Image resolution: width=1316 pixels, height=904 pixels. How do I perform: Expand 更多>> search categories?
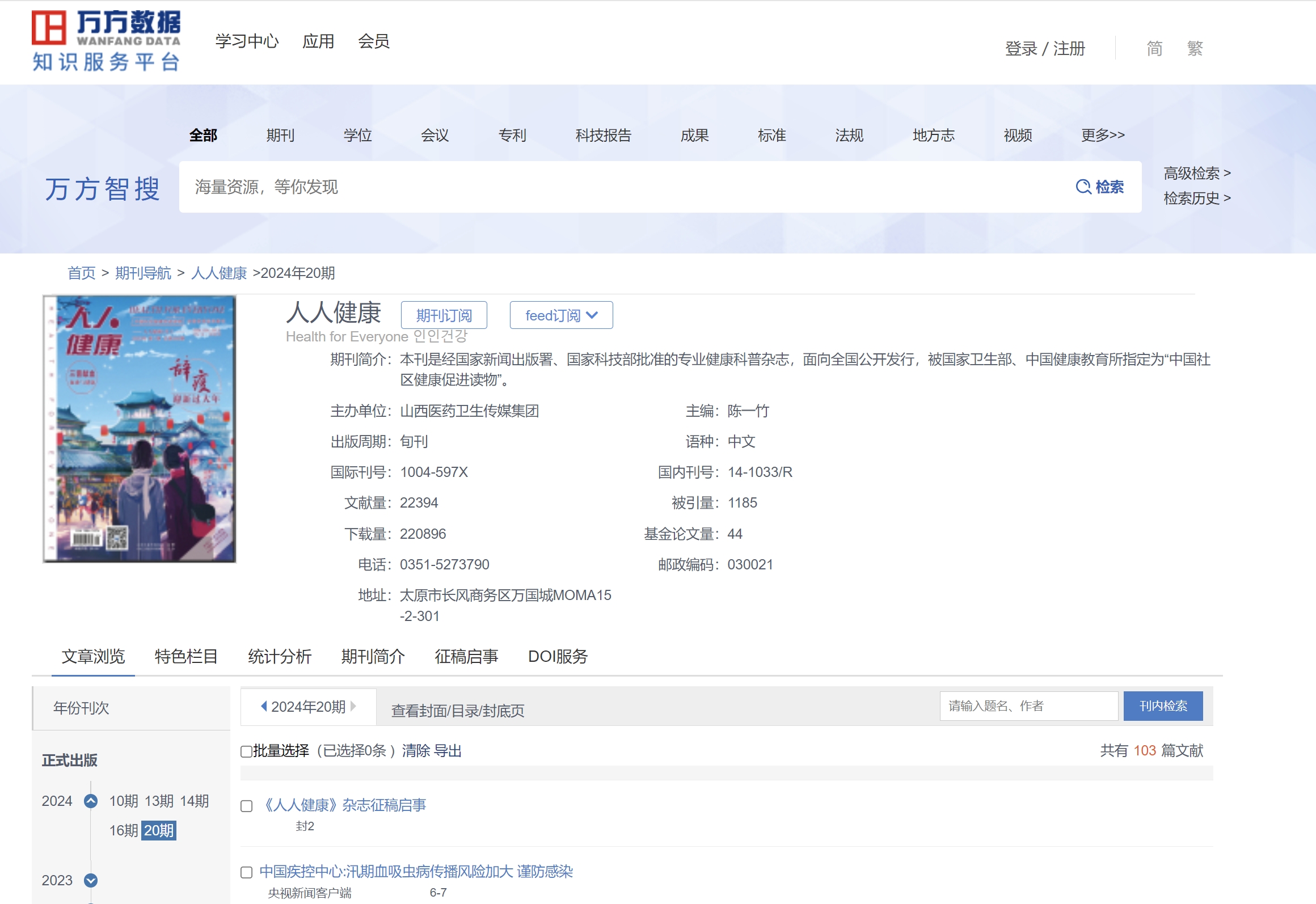tap(1103, 135)
